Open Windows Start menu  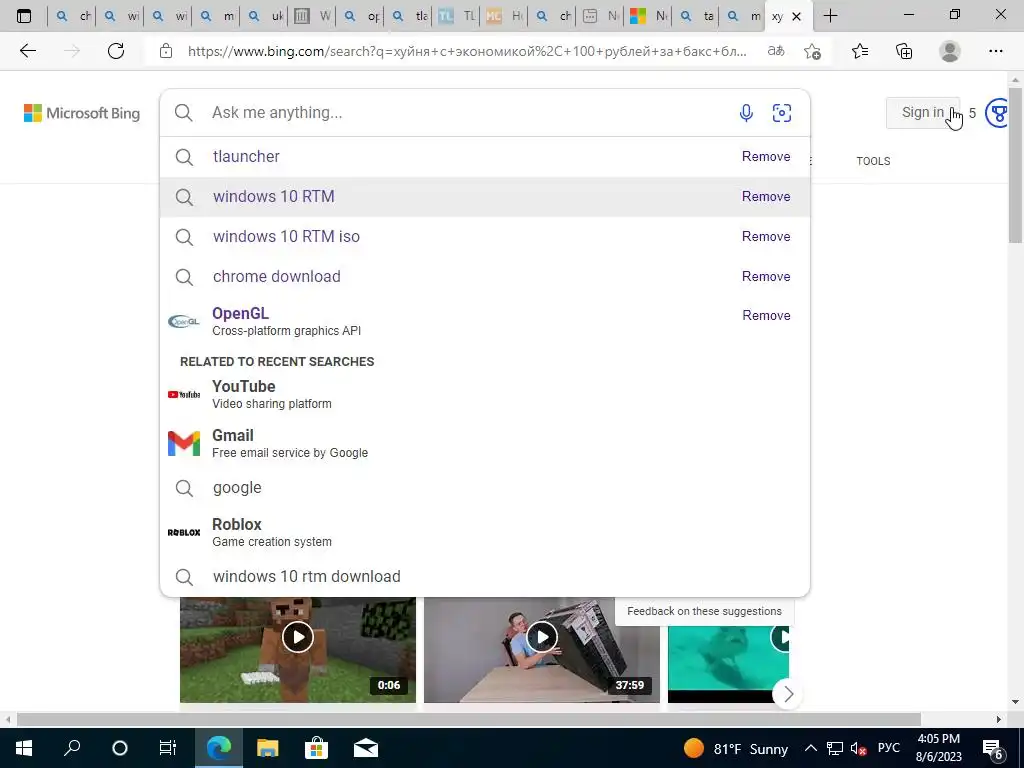click(24, 748)
